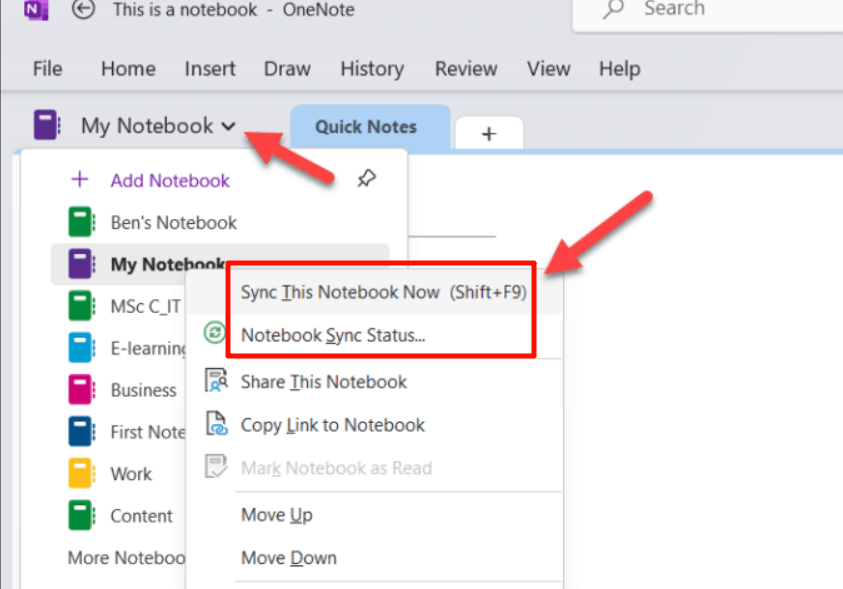Click the blue E-learning notebook icon
This screenshot has width=843, height=589.
tap(82, 348)
